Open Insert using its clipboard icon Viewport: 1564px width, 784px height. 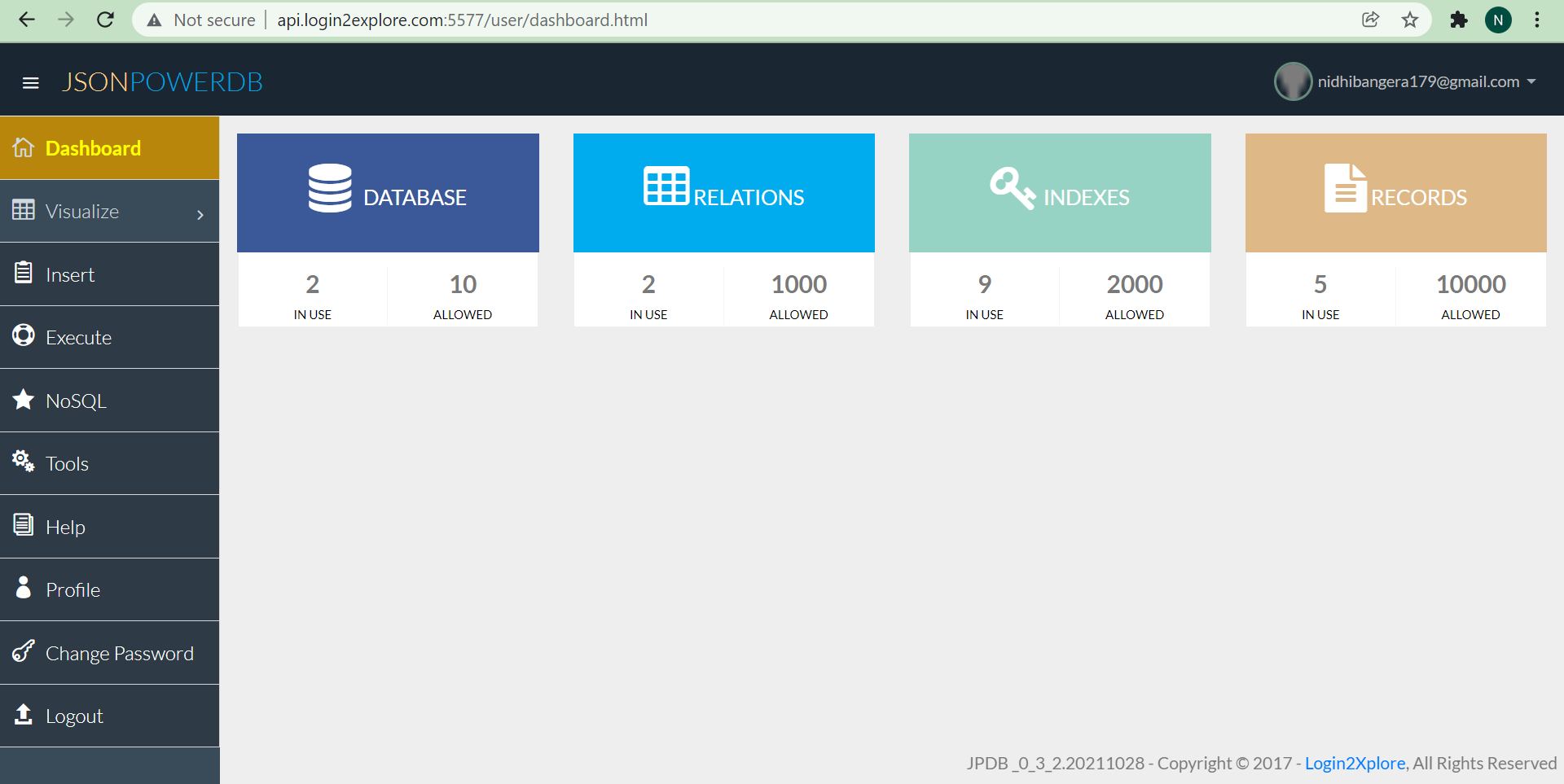point(24,274)
